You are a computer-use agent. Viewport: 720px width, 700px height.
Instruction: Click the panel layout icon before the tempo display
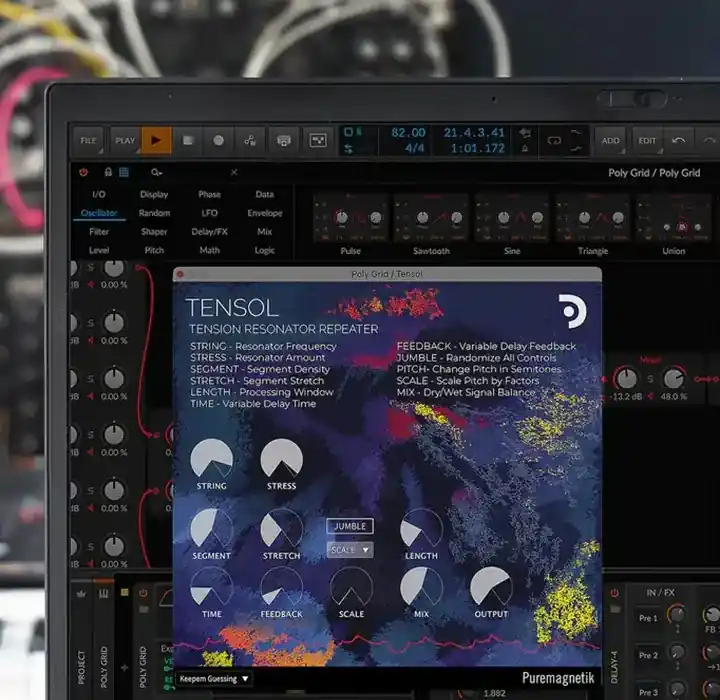point(318,140)
